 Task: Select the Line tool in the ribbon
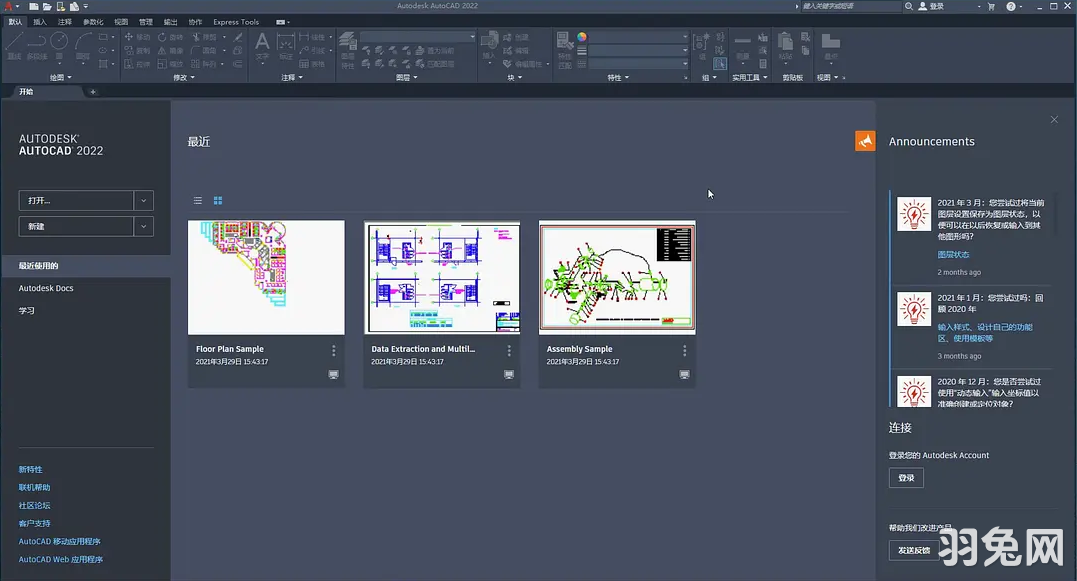(14, 42)
